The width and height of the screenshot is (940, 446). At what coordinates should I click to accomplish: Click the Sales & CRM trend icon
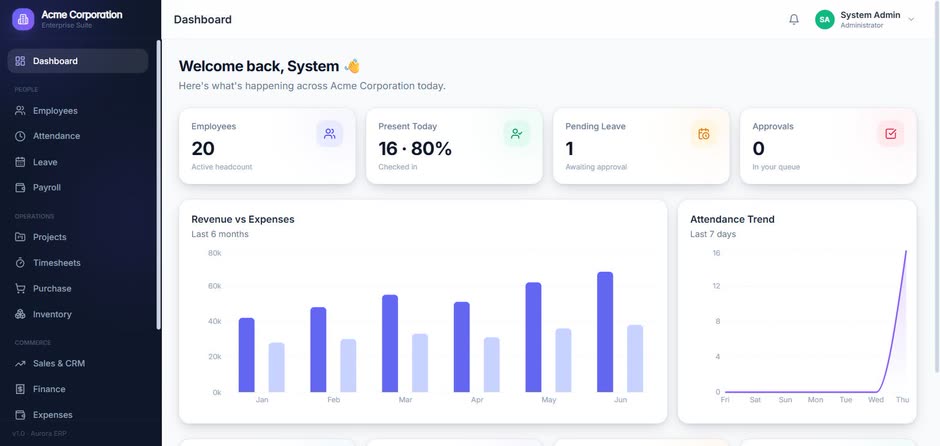coord(20,363)
